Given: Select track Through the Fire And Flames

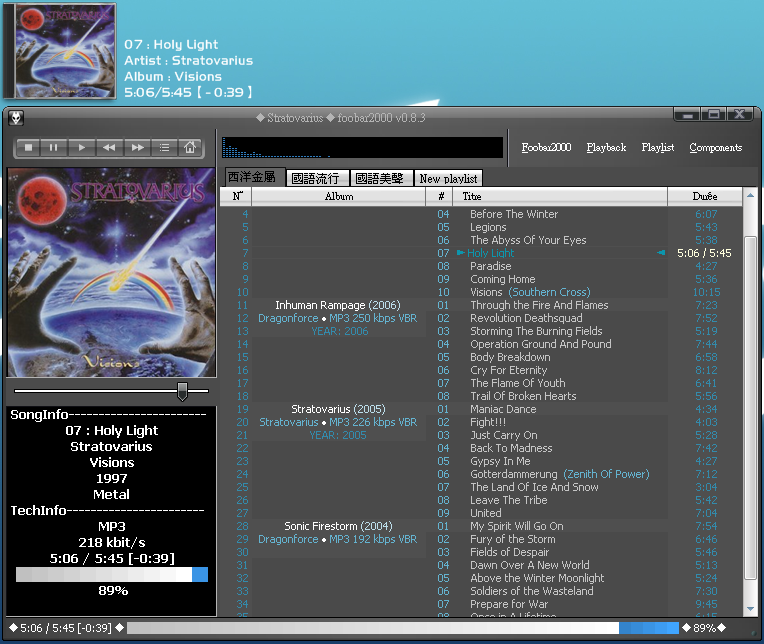Looking at the screenshot, I should (539, 305).
